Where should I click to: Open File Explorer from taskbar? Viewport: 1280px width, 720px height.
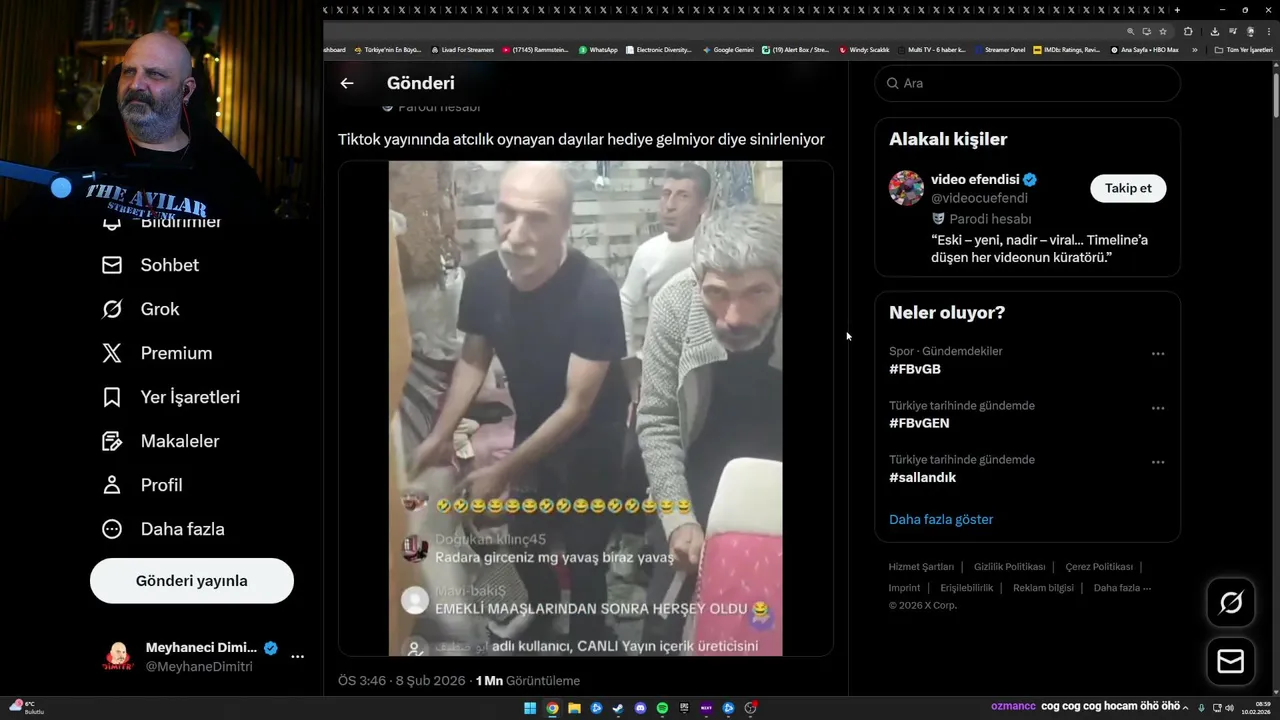tap(574, 708)
